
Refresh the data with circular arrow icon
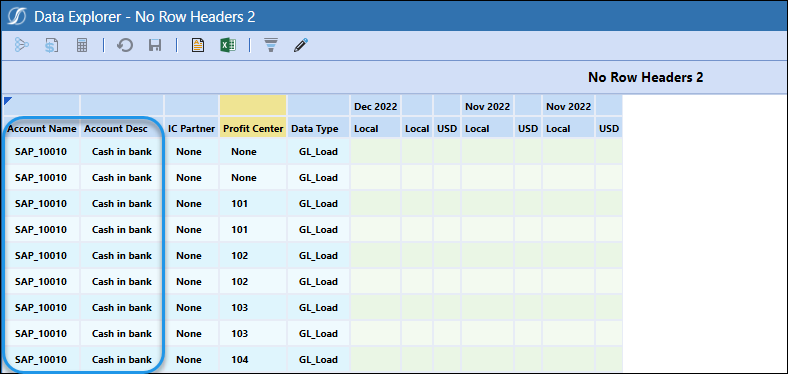[x=125, y=46]
